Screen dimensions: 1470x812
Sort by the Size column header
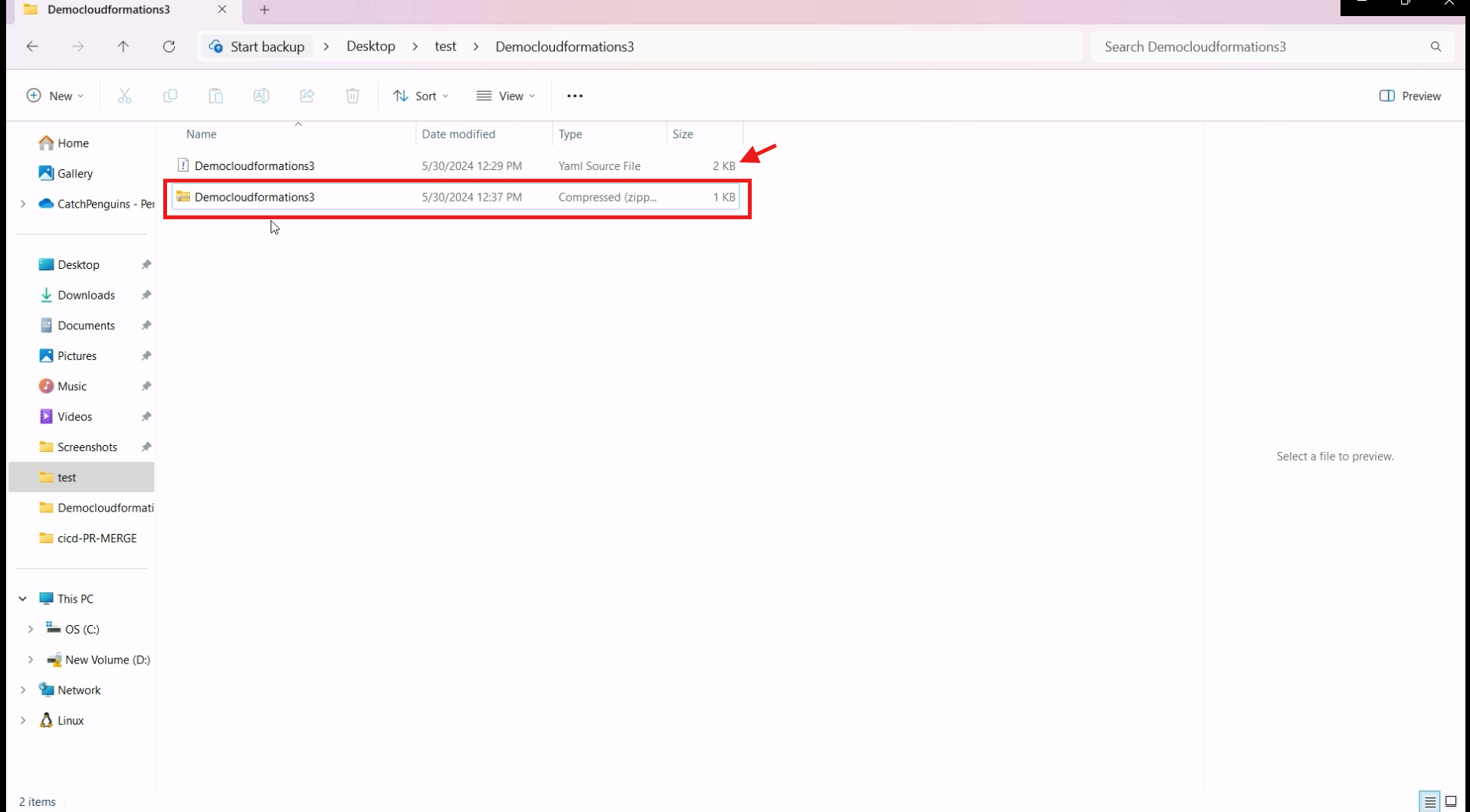point(683,134)
